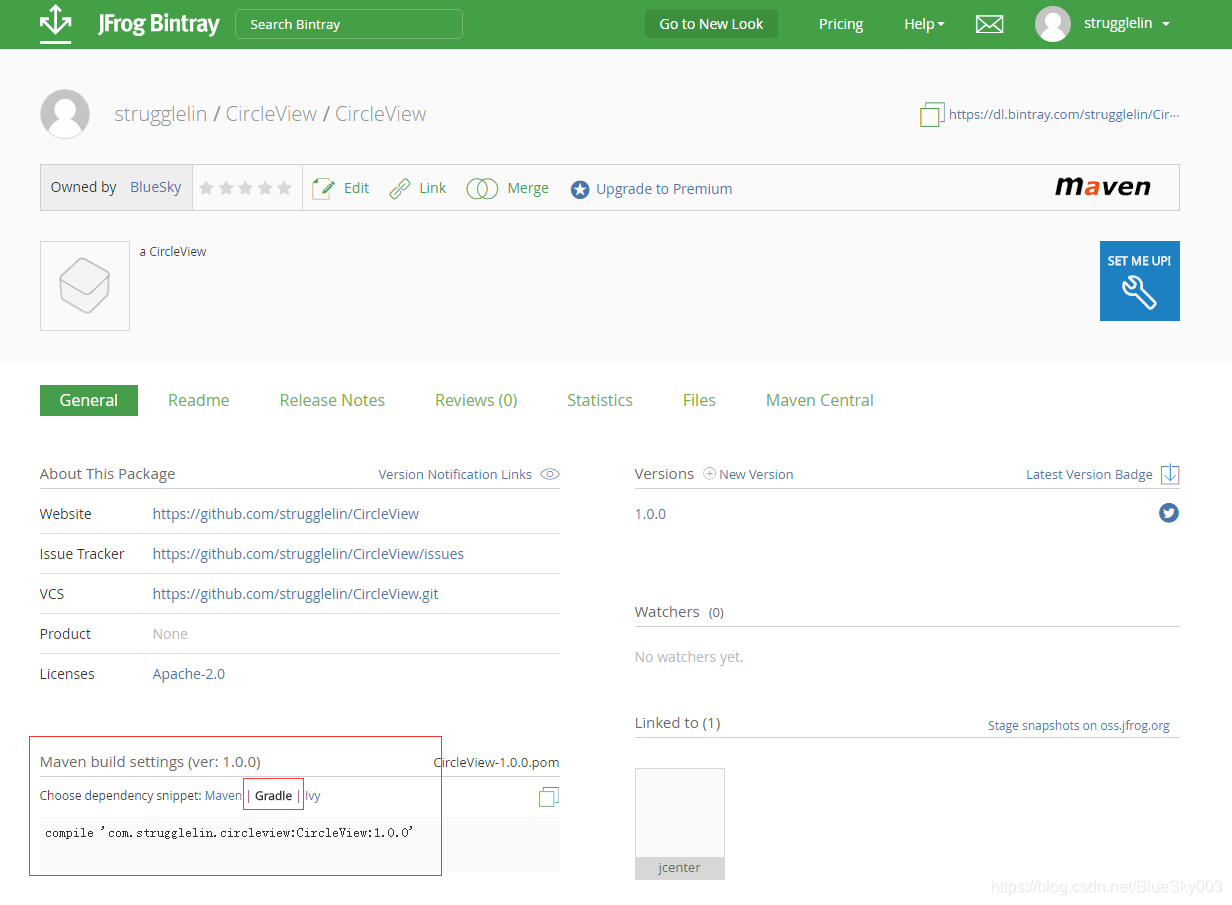
Task: Select the Maven dependency snippet
Action: (223, 796)
